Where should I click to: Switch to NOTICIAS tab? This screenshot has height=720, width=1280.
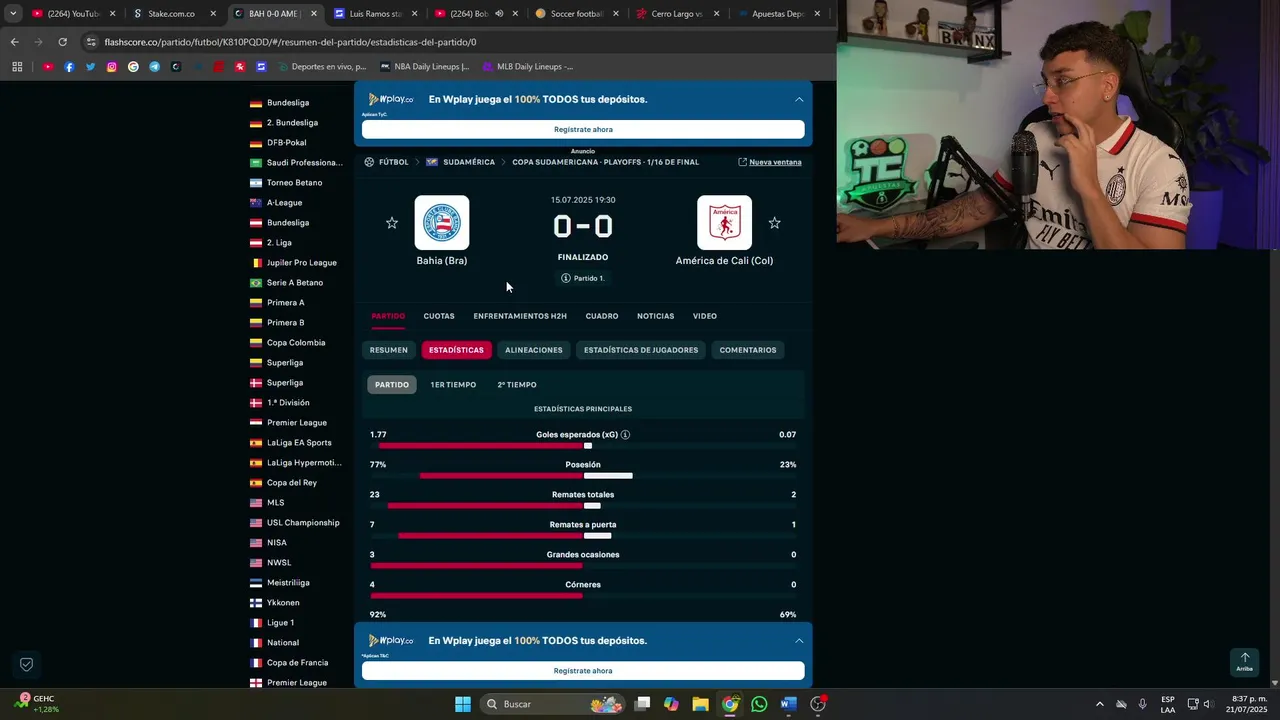(655, 316)
